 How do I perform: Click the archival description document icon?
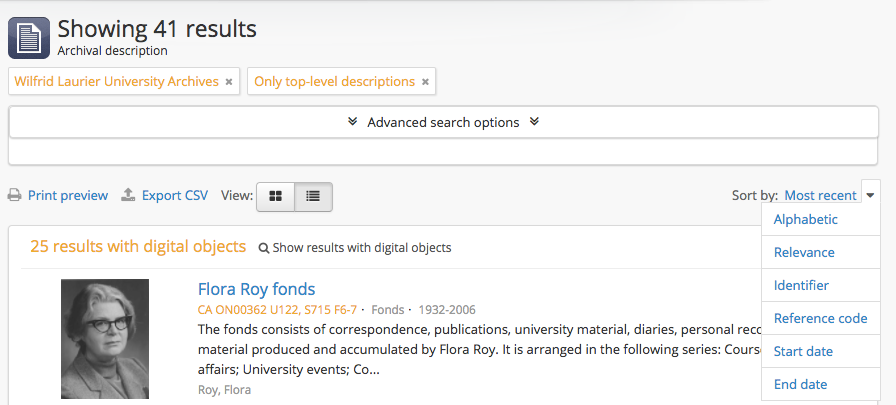(x=29, y=38)
